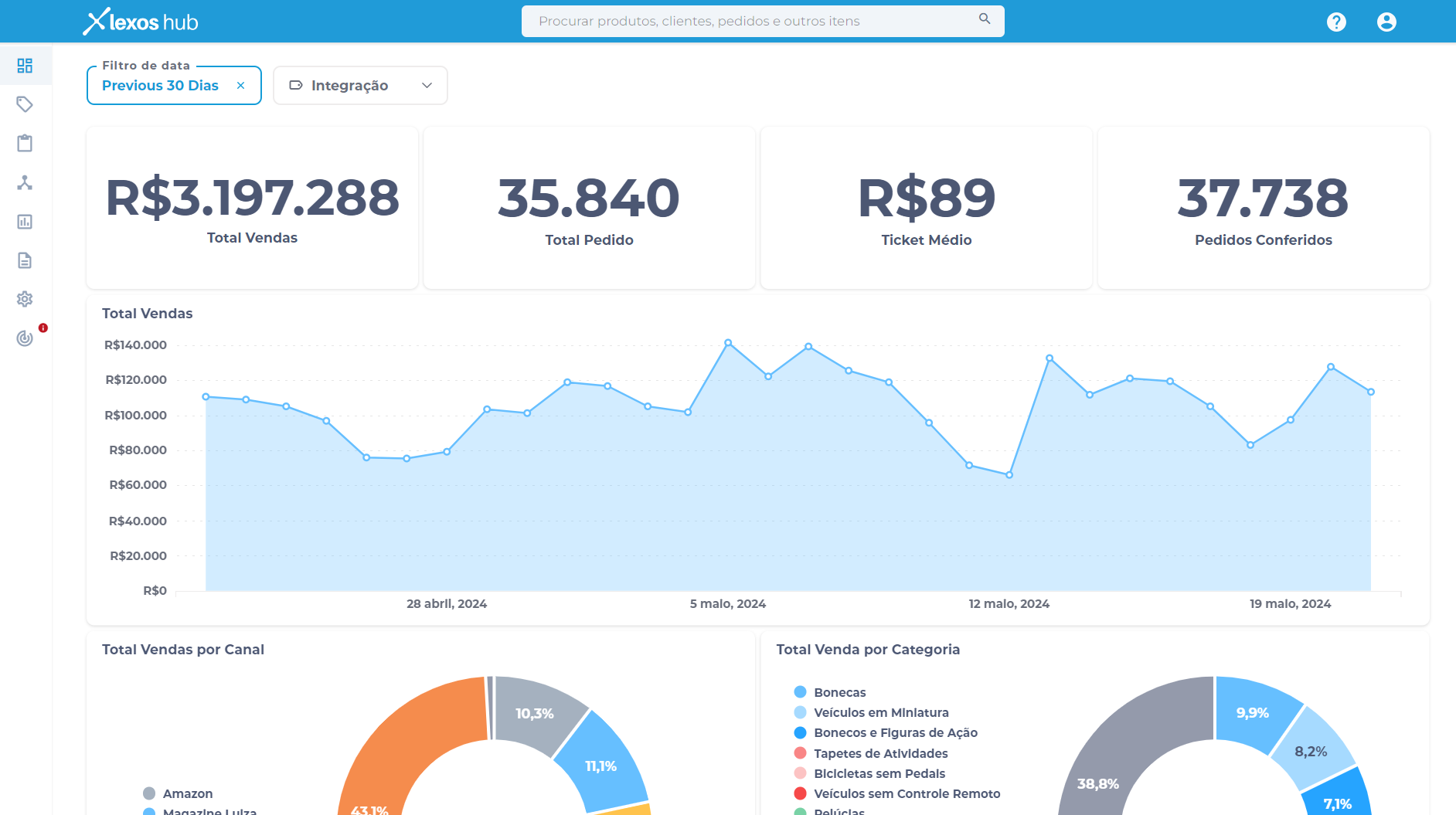Viewport: 1456px width, 815px height.
Task: Open the settings gear icon
Action: (26, 300)
